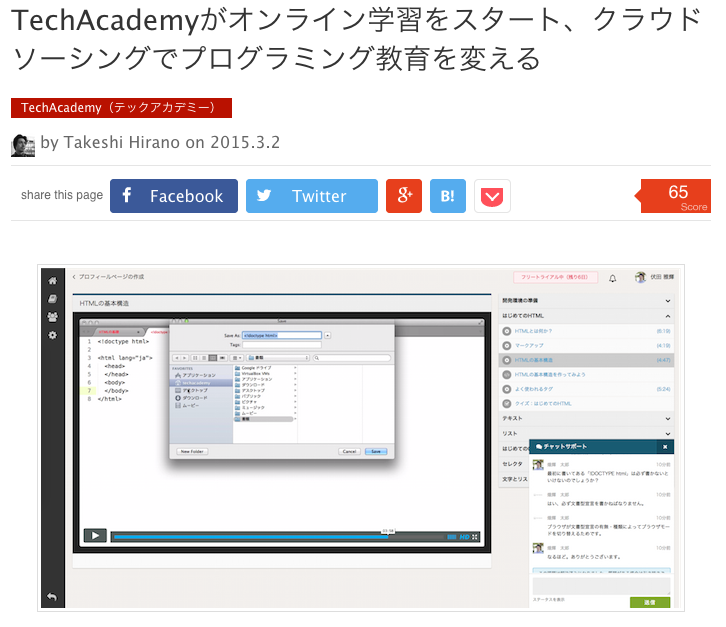The image size is (726, 627).
Task: Share article on Twitter
Action: pyautogui.click(x=312, y=196)
